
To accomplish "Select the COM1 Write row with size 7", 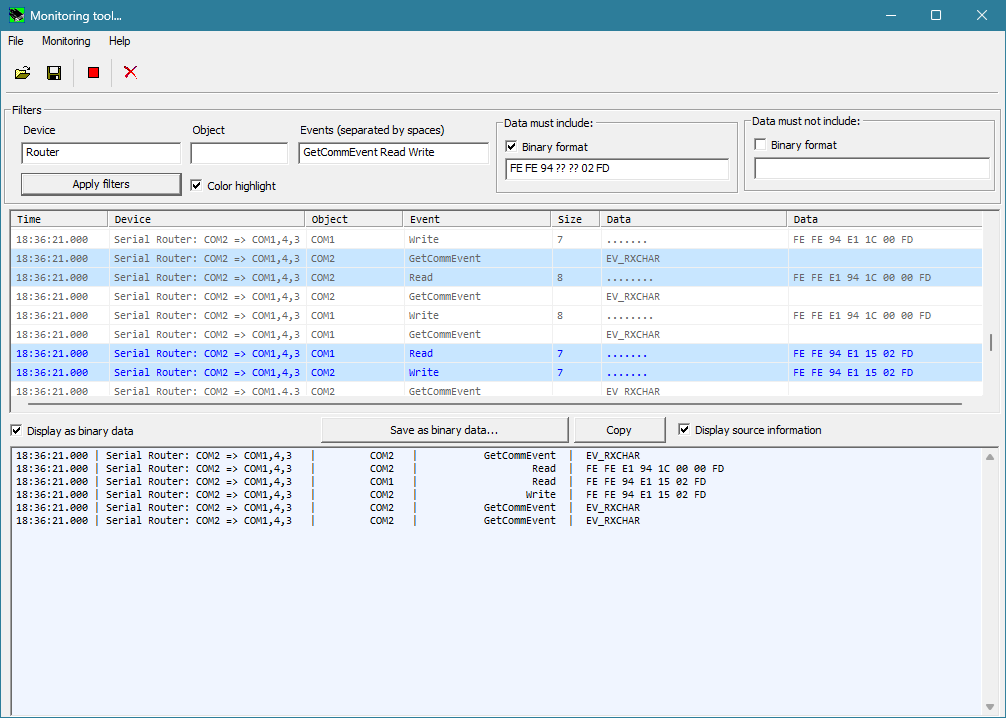I will (x=497, y=239).
